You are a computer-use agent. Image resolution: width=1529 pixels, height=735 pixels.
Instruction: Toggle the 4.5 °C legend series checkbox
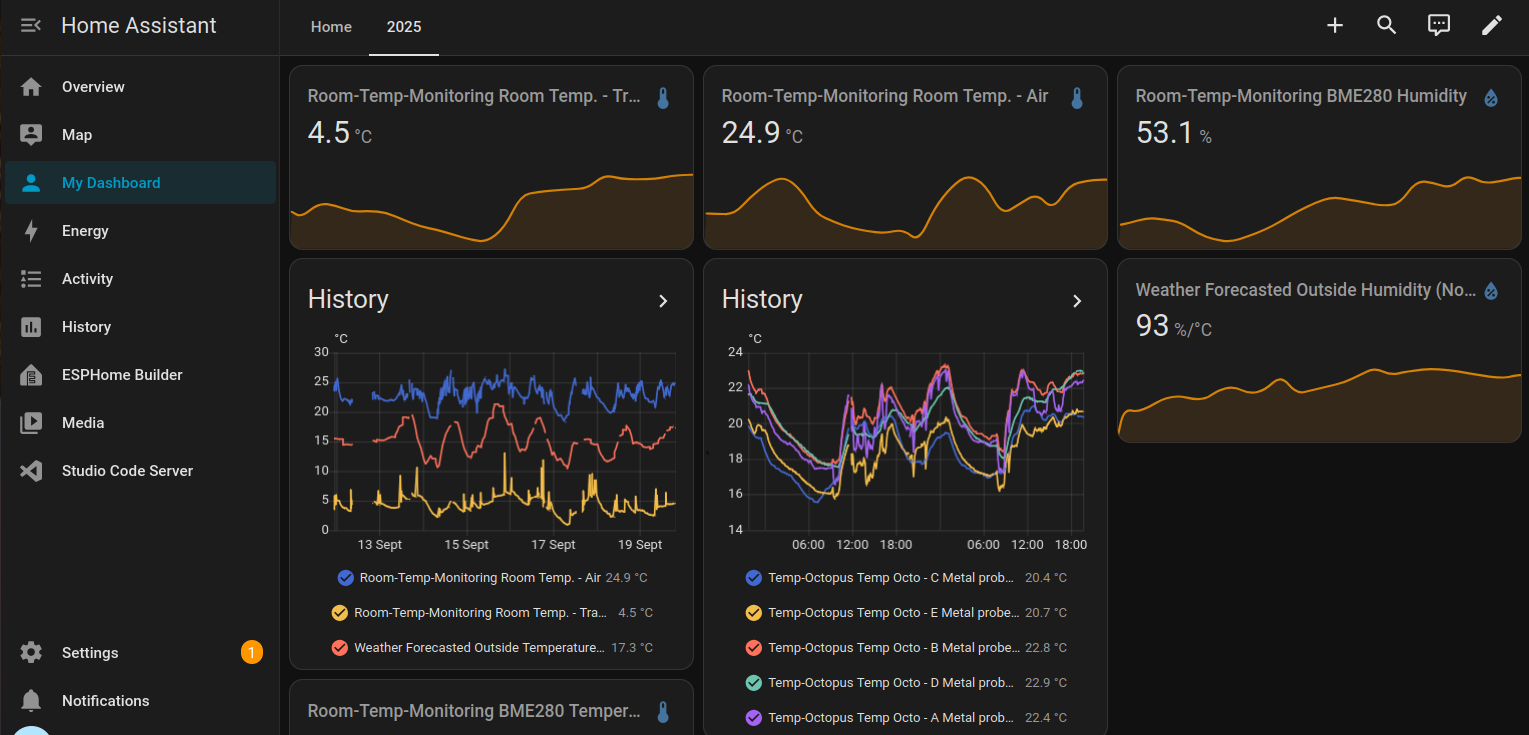coord(339,613)
